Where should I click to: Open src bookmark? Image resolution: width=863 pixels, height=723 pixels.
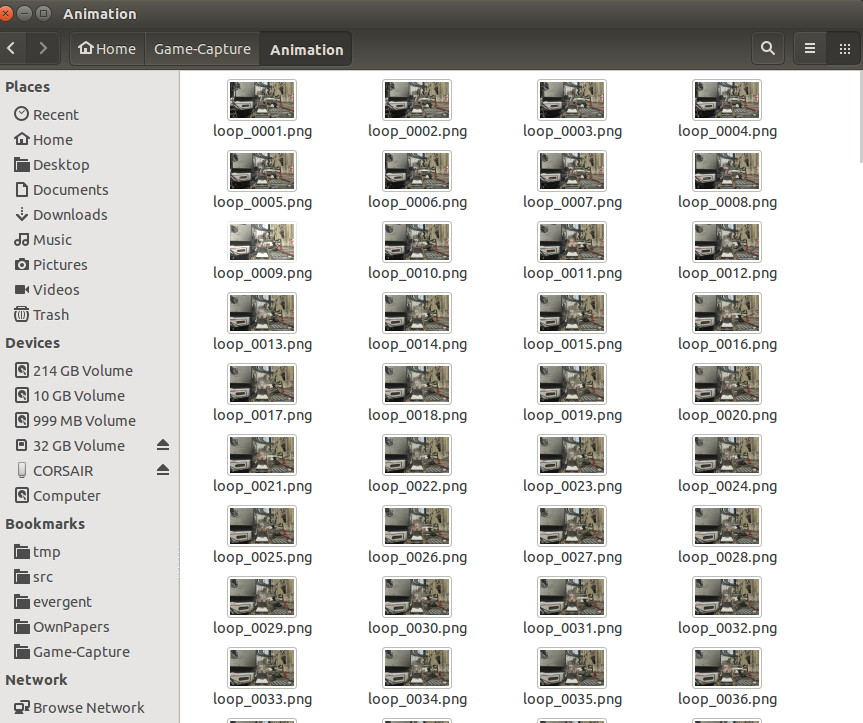pyautogui.click(x=89, y=577)
